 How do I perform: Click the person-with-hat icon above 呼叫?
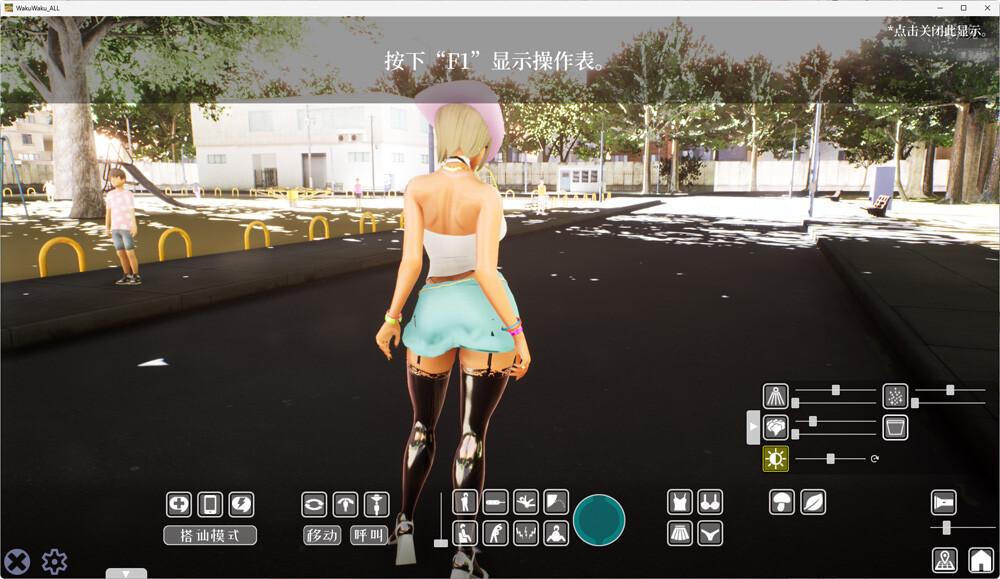click(x=376, y=504)
